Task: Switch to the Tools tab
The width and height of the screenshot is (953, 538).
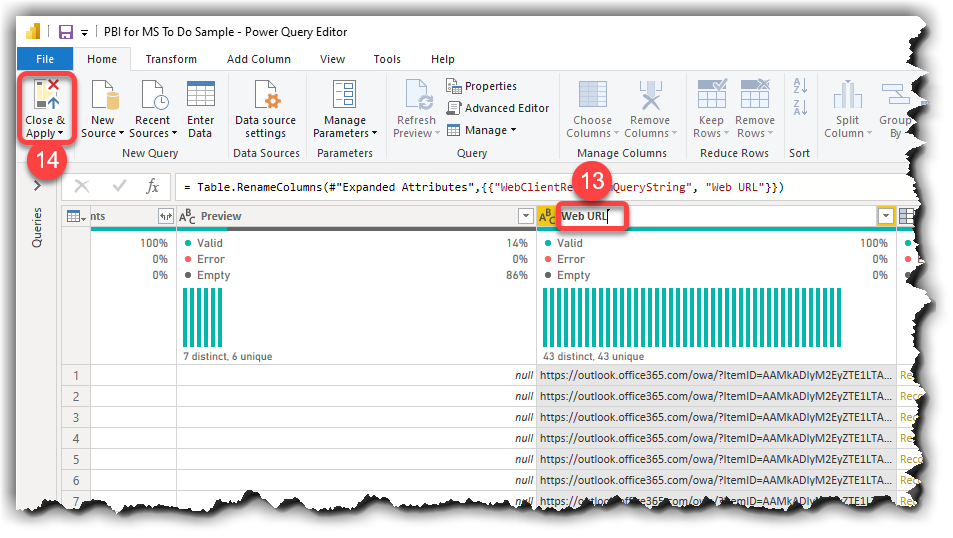Action: 387,59
